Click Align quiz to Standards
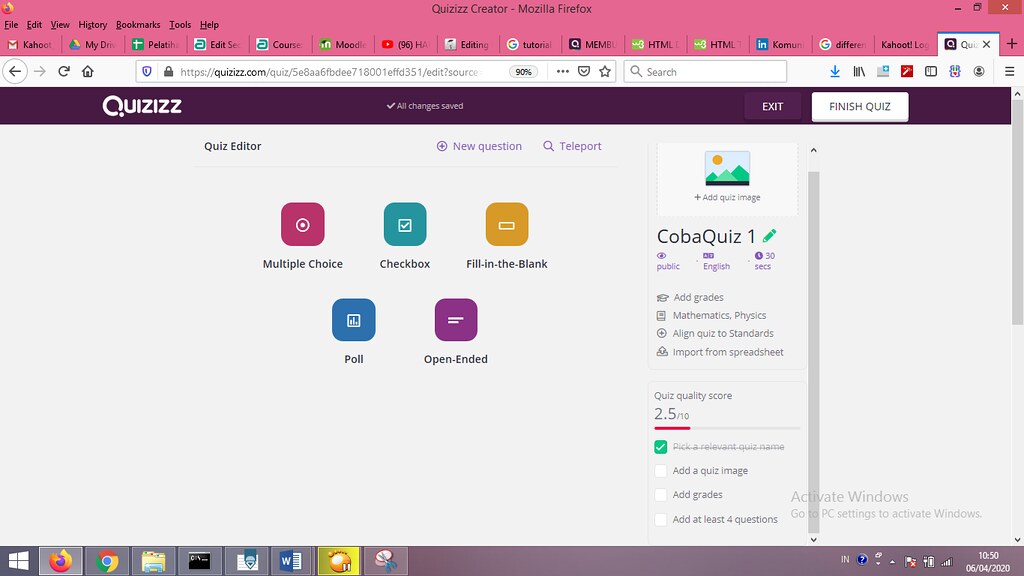The width and height of the screenshot is (1024, 576). (x=715, y=333)
